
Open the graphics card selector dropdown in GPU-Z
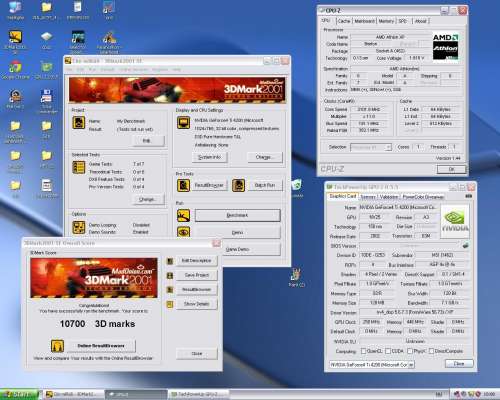[x=372, y=365]
